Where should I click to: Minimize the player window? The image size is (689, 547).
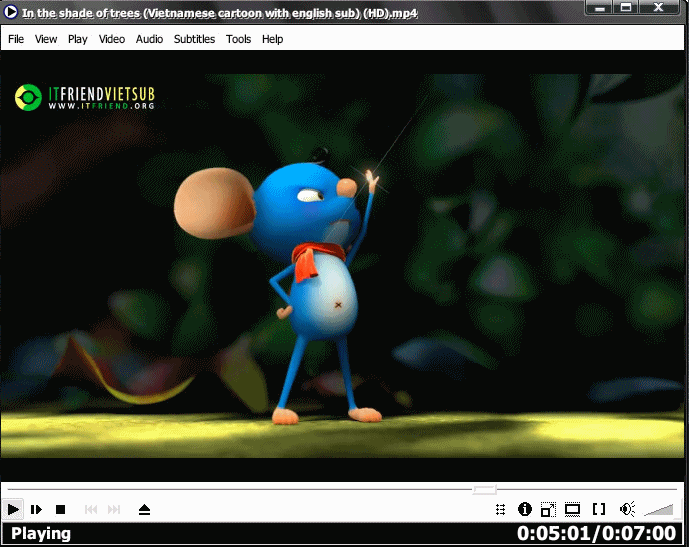point(599,8)
